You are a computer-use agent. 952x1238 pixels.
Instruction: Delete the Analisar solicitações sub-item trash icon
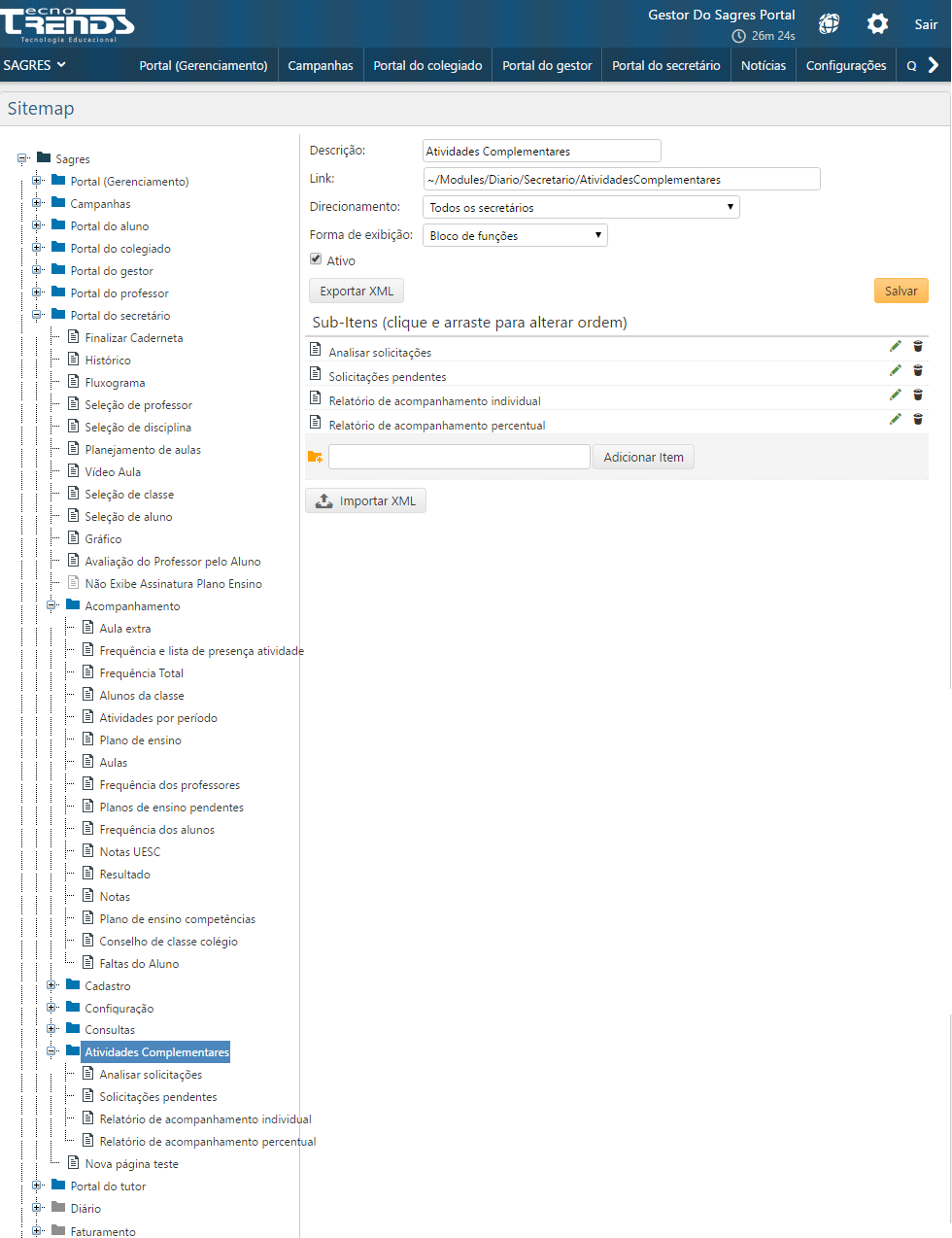918,346
